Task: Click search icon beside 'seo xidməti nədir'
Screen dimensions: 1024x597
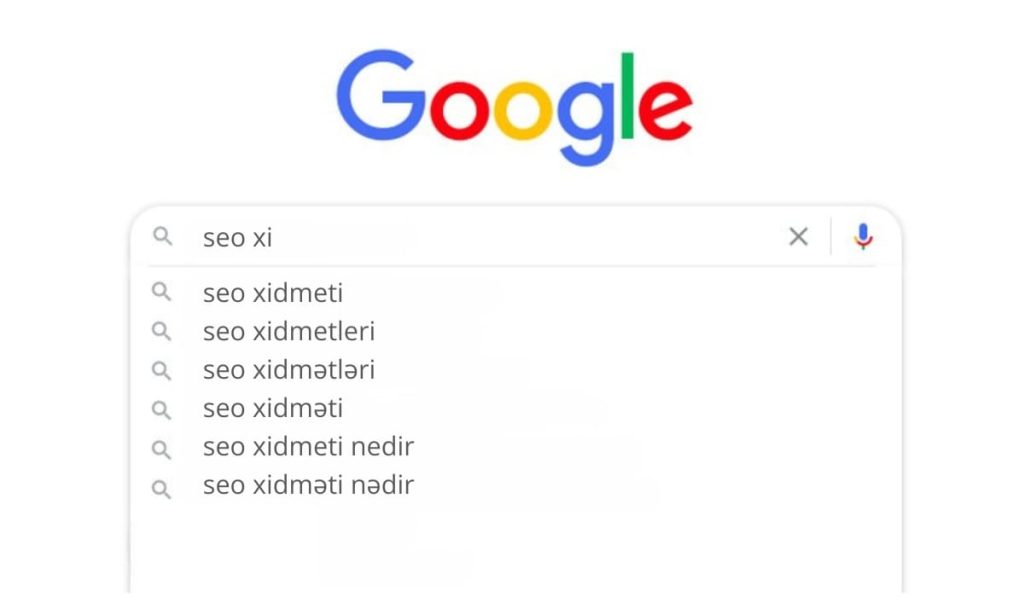Action: (162, 487)
